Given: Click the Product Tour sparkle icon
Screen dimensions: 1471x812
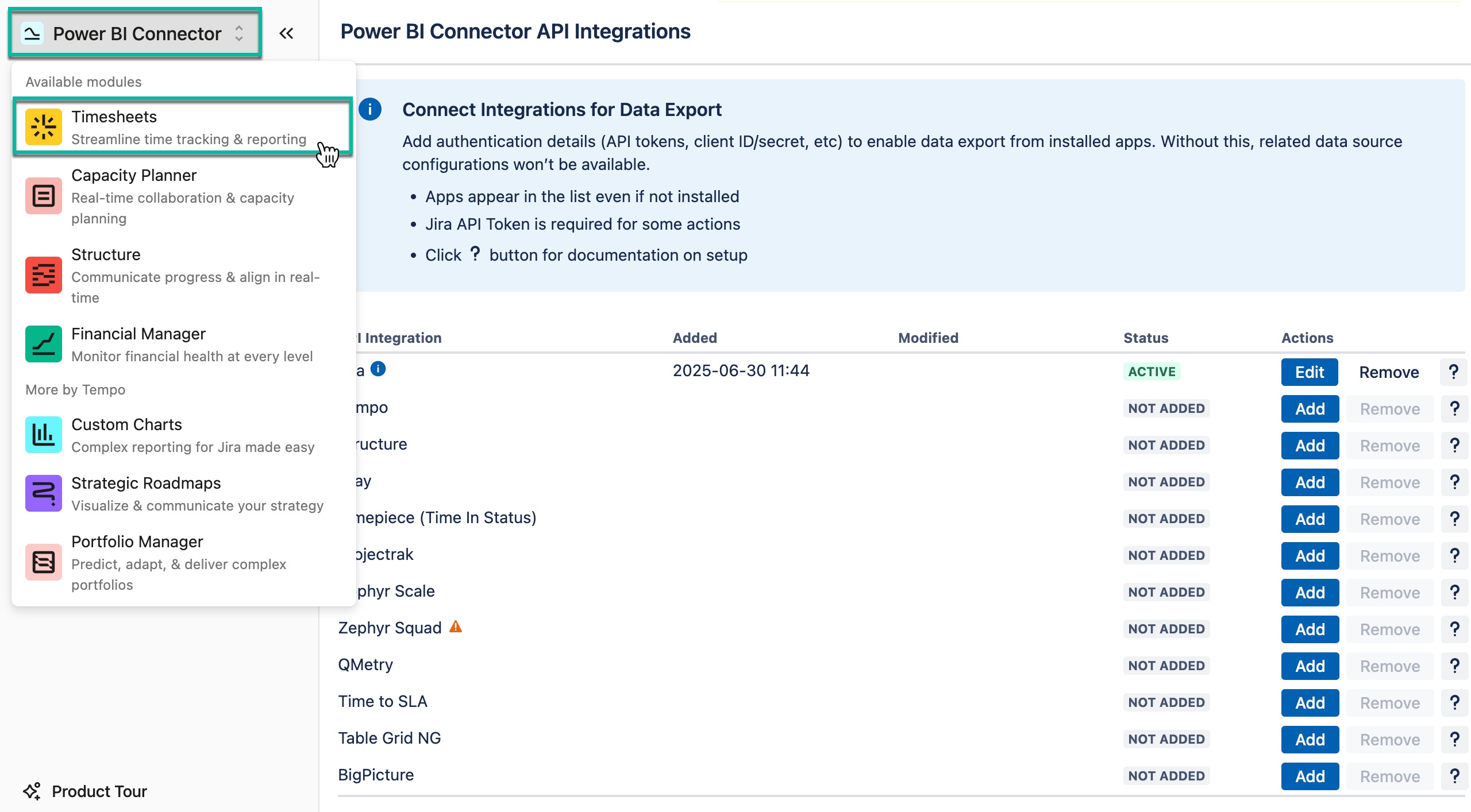Looking at the screenshot, I should pyautogui.click(x=33, y=791).
